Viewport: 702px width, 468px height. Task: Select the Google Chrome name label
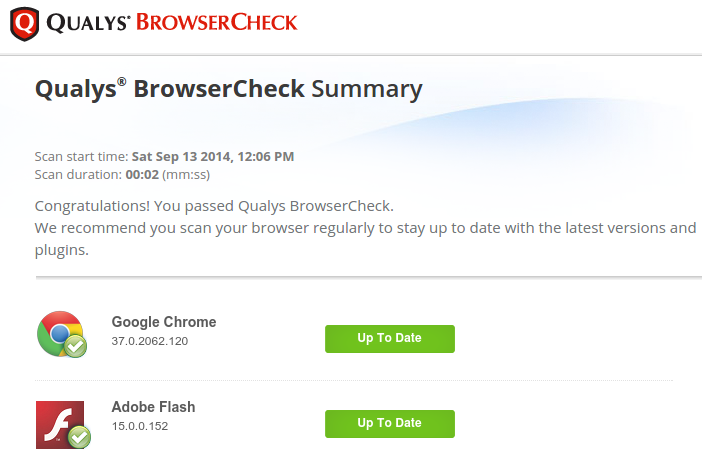click(164, 322)
